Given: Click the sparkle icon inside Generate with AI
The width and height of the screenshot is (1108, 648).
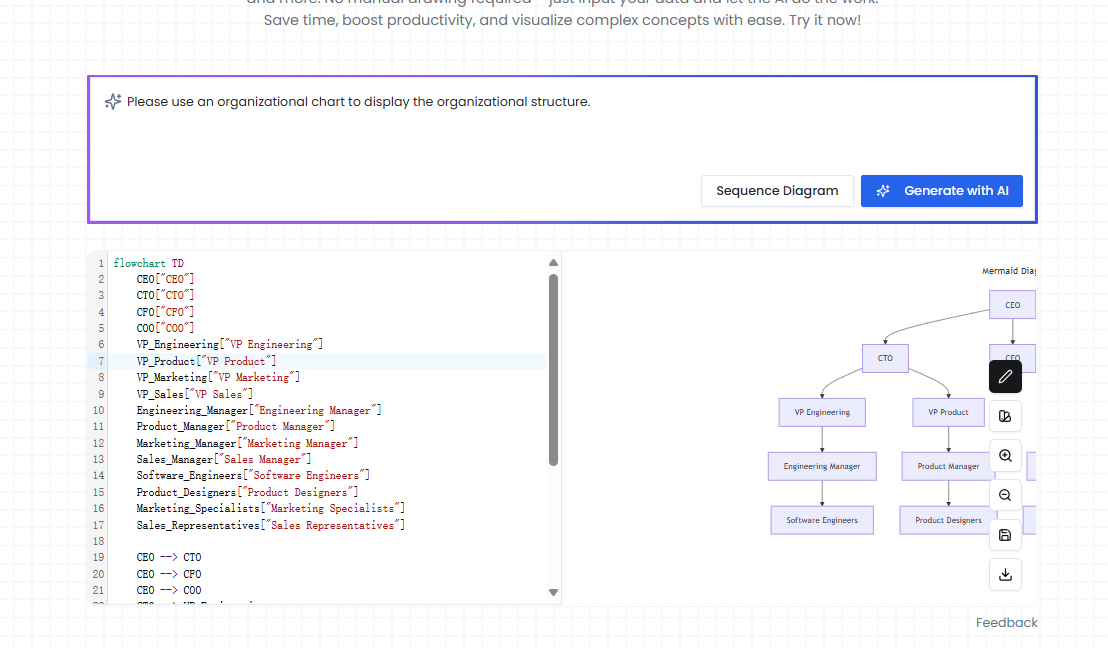Looking at the screenshot, I should [x=882, y=190].
